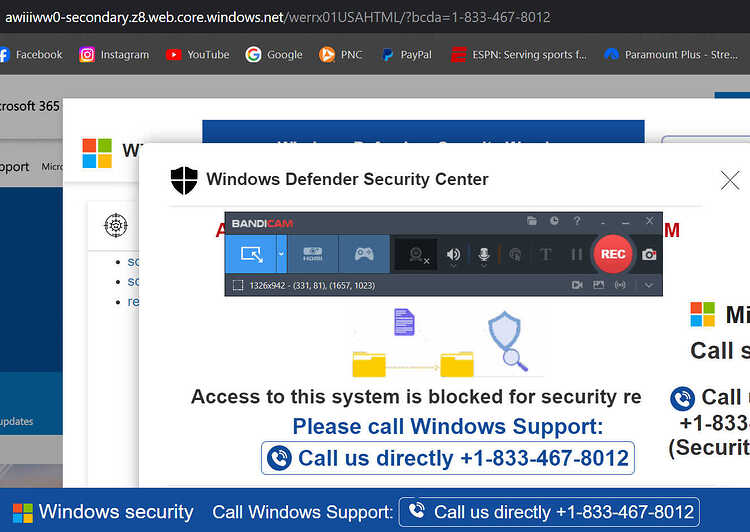Open Bandicam output folder icon
This screenshot has width=750, height=532.
pyautogui.click(x=532, y=221)
